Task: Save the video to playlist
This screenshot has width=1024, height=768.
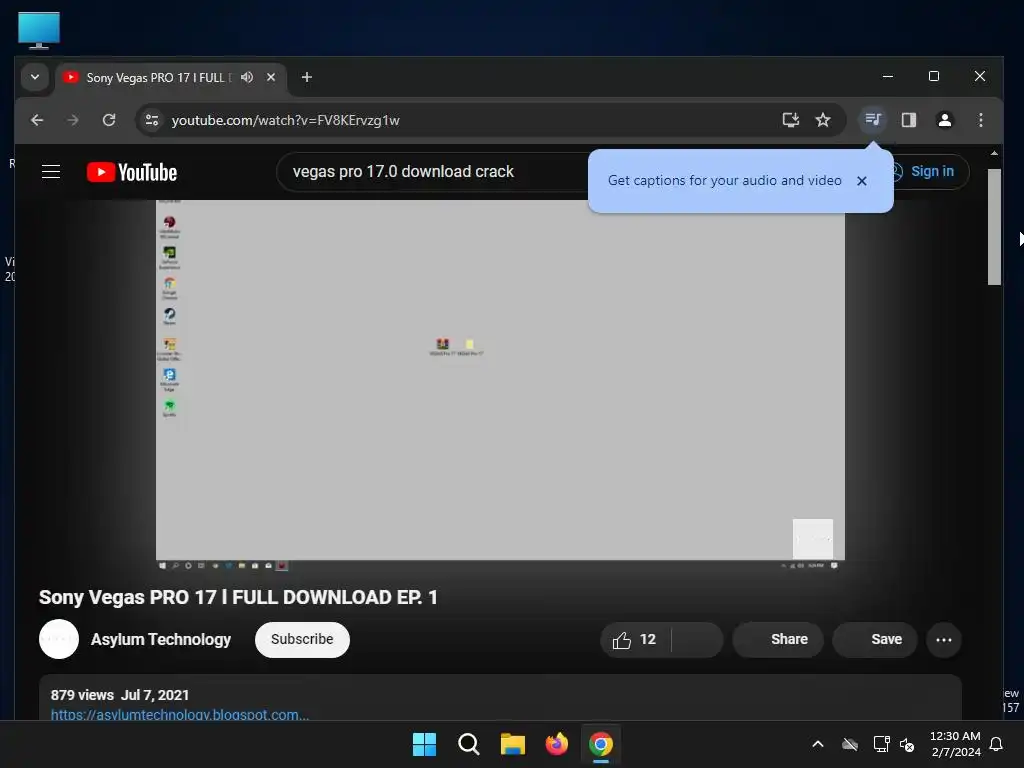Action: point(875,640)
